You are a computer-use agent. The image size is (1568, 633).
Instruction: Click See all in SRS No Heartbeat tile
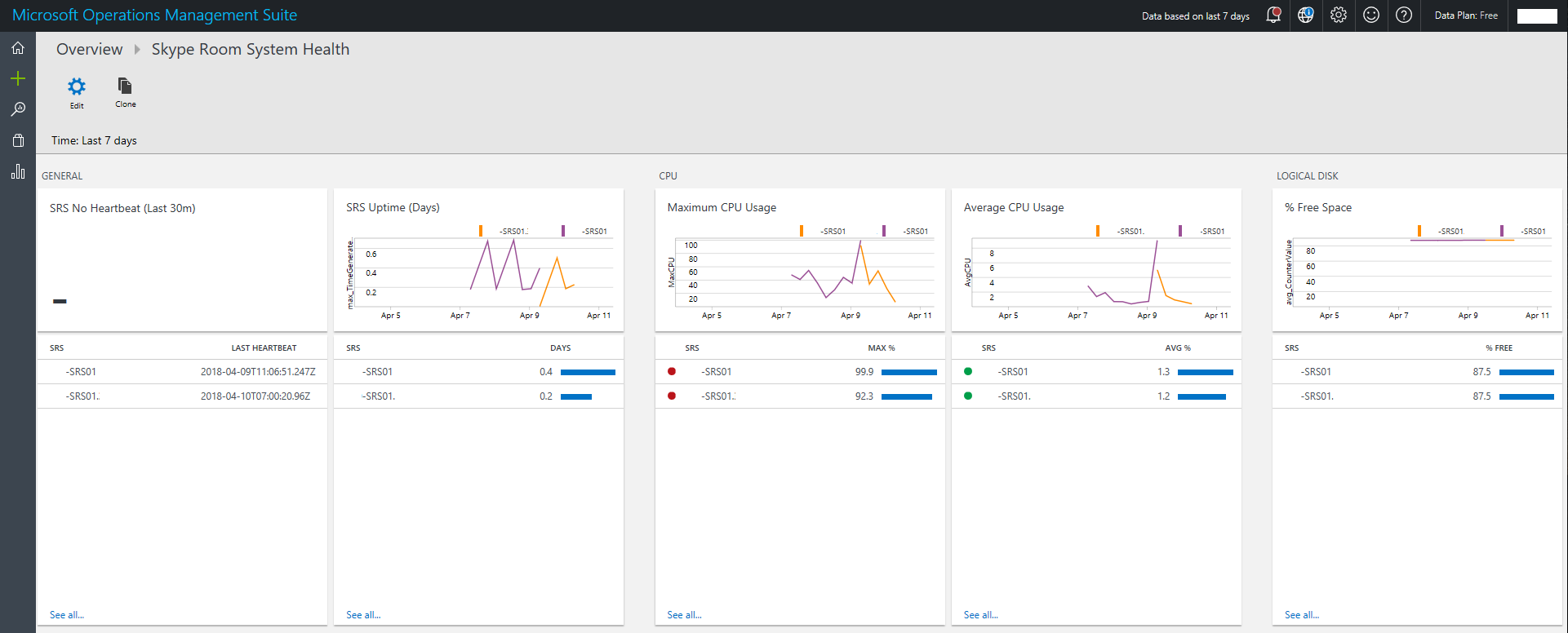click(67, 615)
